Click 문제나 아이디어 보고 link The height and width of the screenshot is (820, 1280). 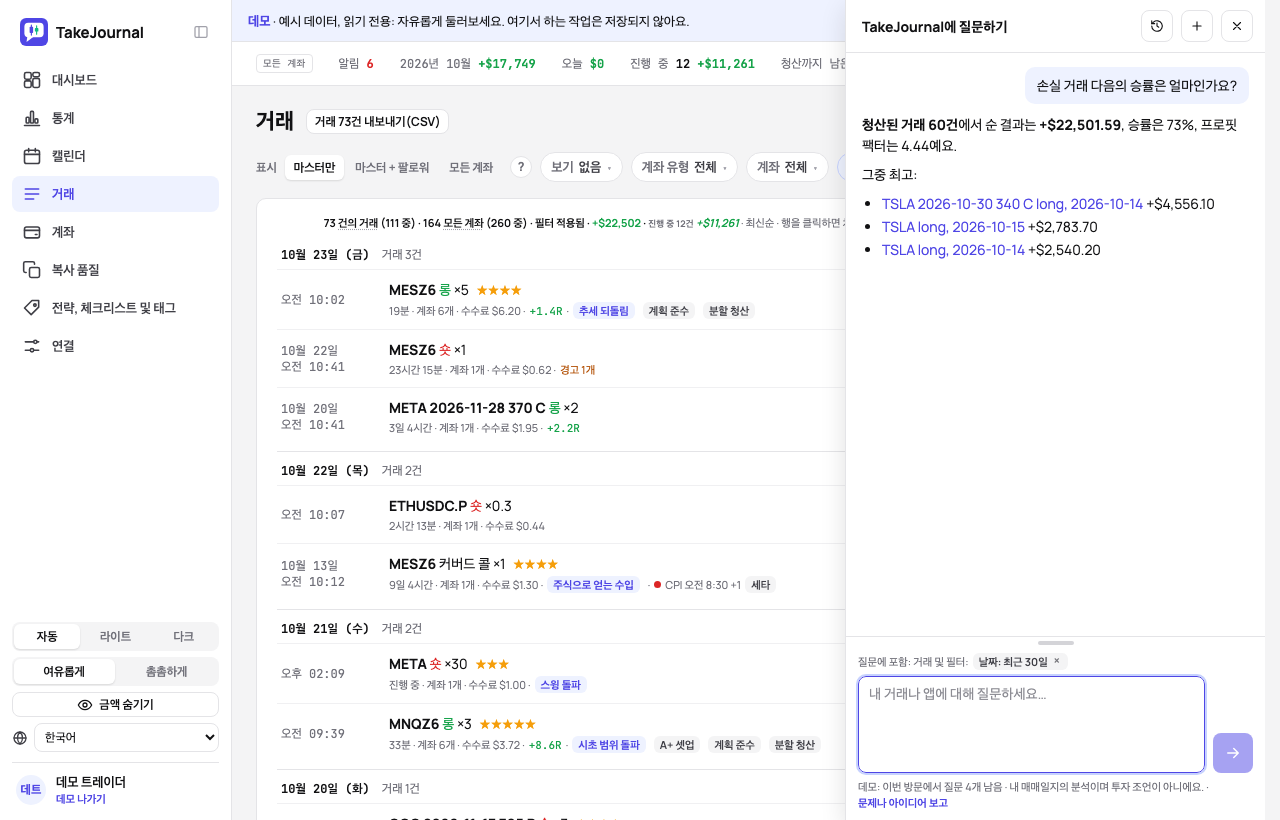tap(903, 803)
